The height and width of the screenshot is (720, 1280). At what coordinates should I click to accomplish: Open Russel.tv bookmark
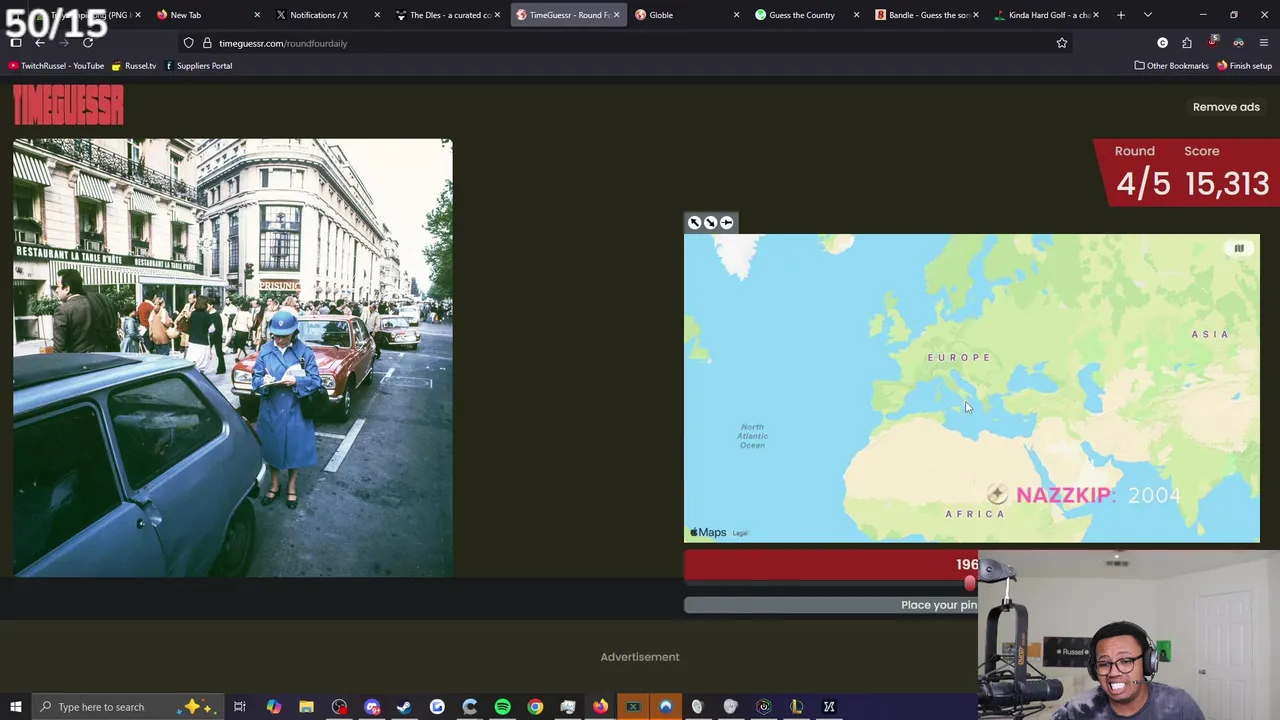coord(134,66)
